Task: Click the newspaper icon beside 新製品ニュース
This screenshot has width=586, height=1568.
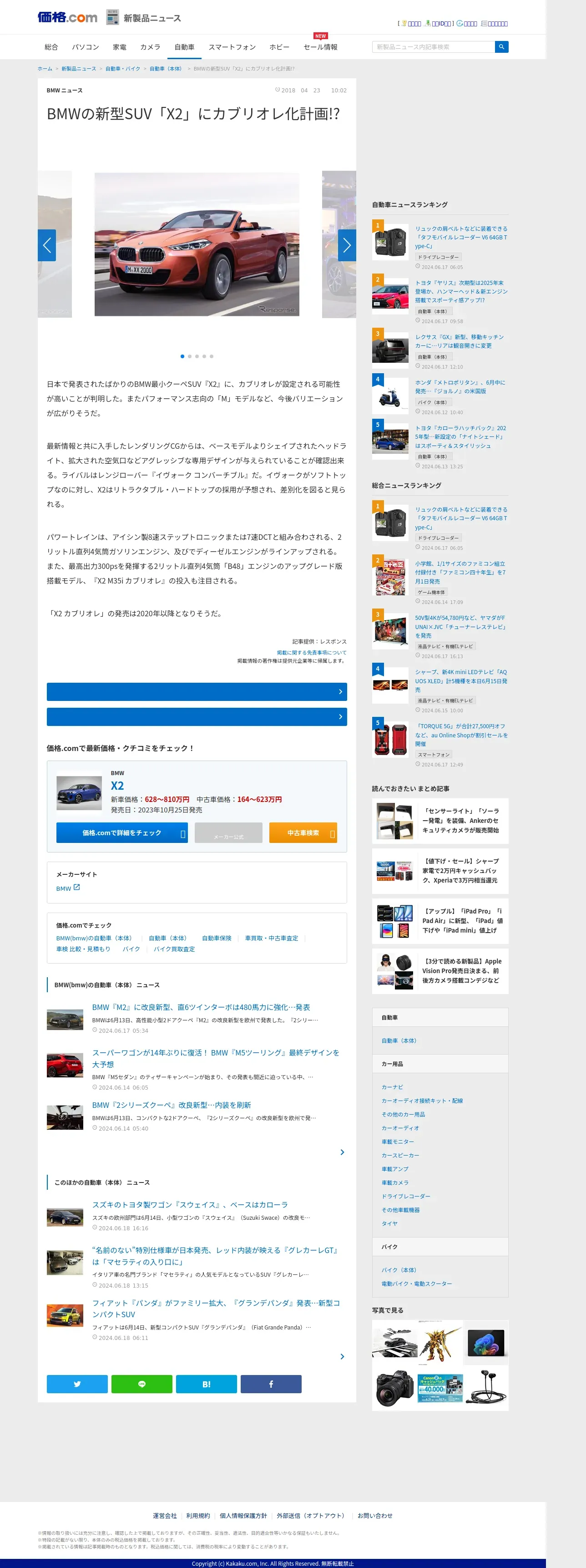Action: click(112, 17)
